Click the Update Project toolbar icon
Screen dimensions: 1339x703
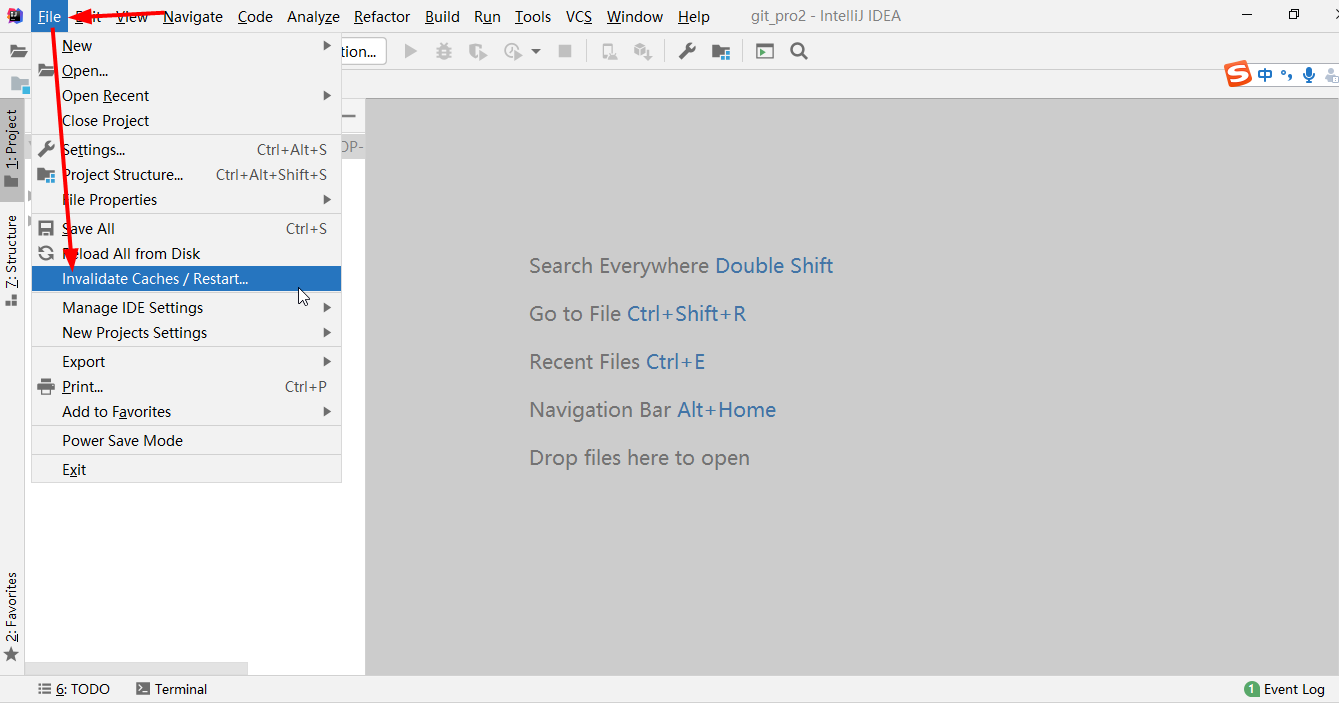[609, 51]
